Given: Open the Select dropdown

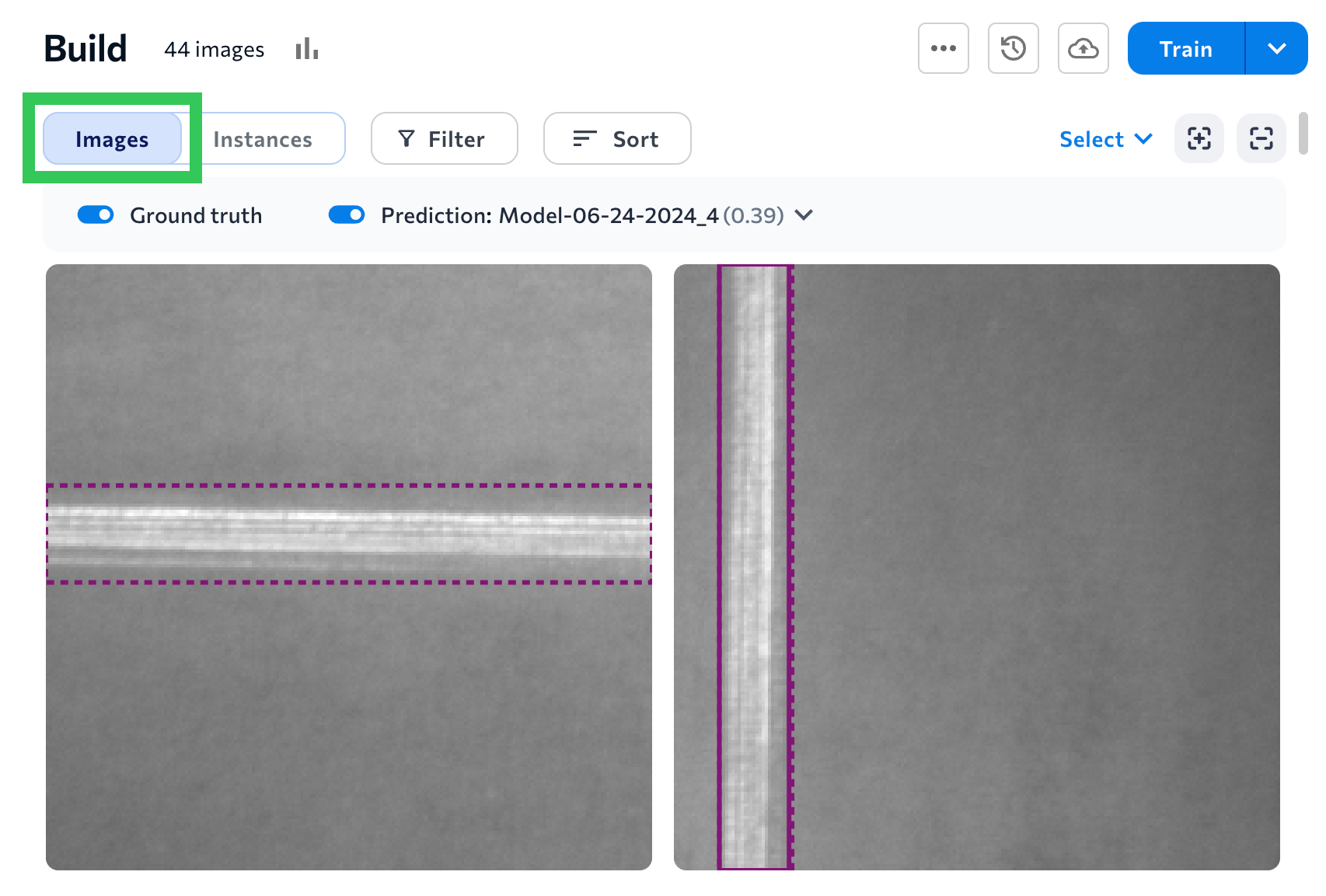Looking at the screenshot, I should click(x=1105, y=138).
